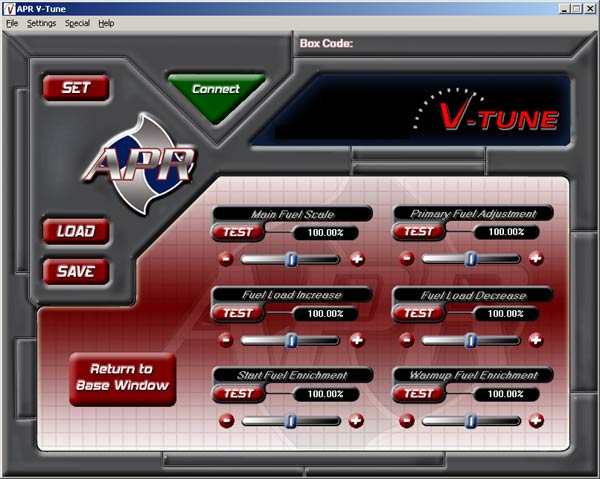This screenshot has height=479, width=600.
Task: Maximize the APR V-Tune window
Action: [577, 9]
